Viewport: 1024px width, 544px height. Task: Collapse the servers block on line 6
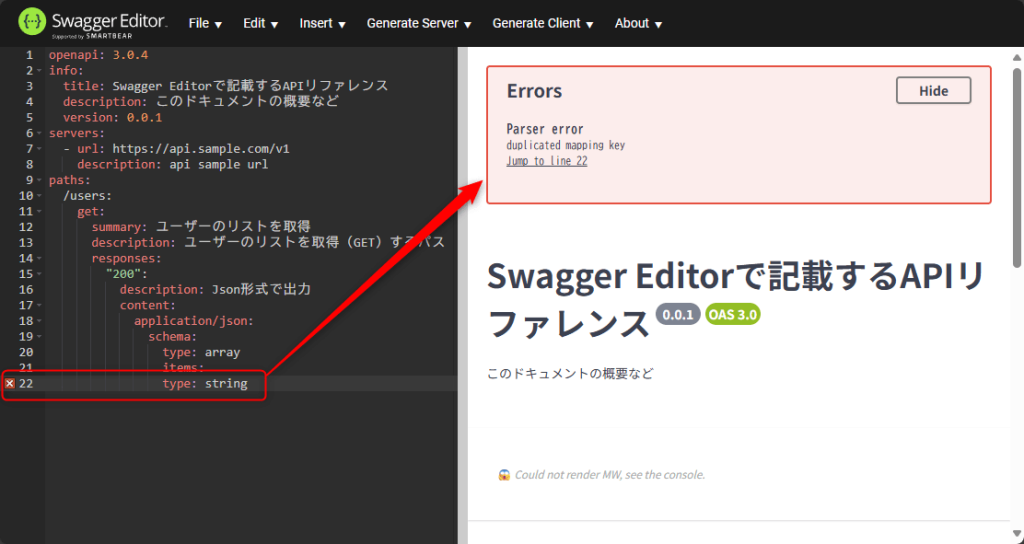coord(39,133)
